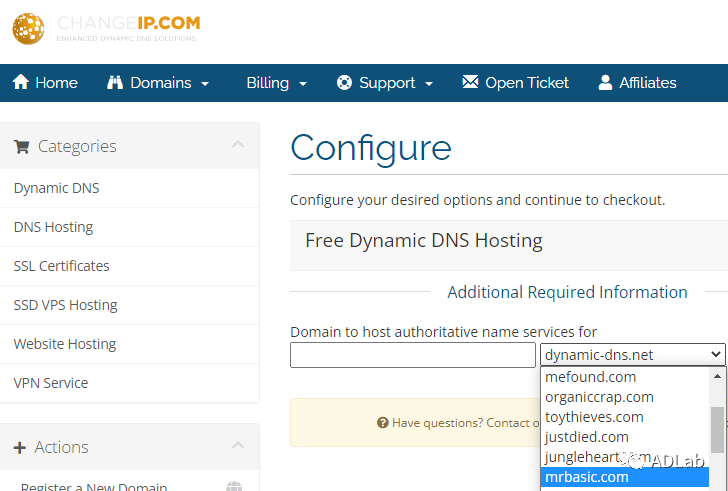Click the domain name text field
Image resolution: width=728 pixels, height=491 pixels.
(412, 355)
